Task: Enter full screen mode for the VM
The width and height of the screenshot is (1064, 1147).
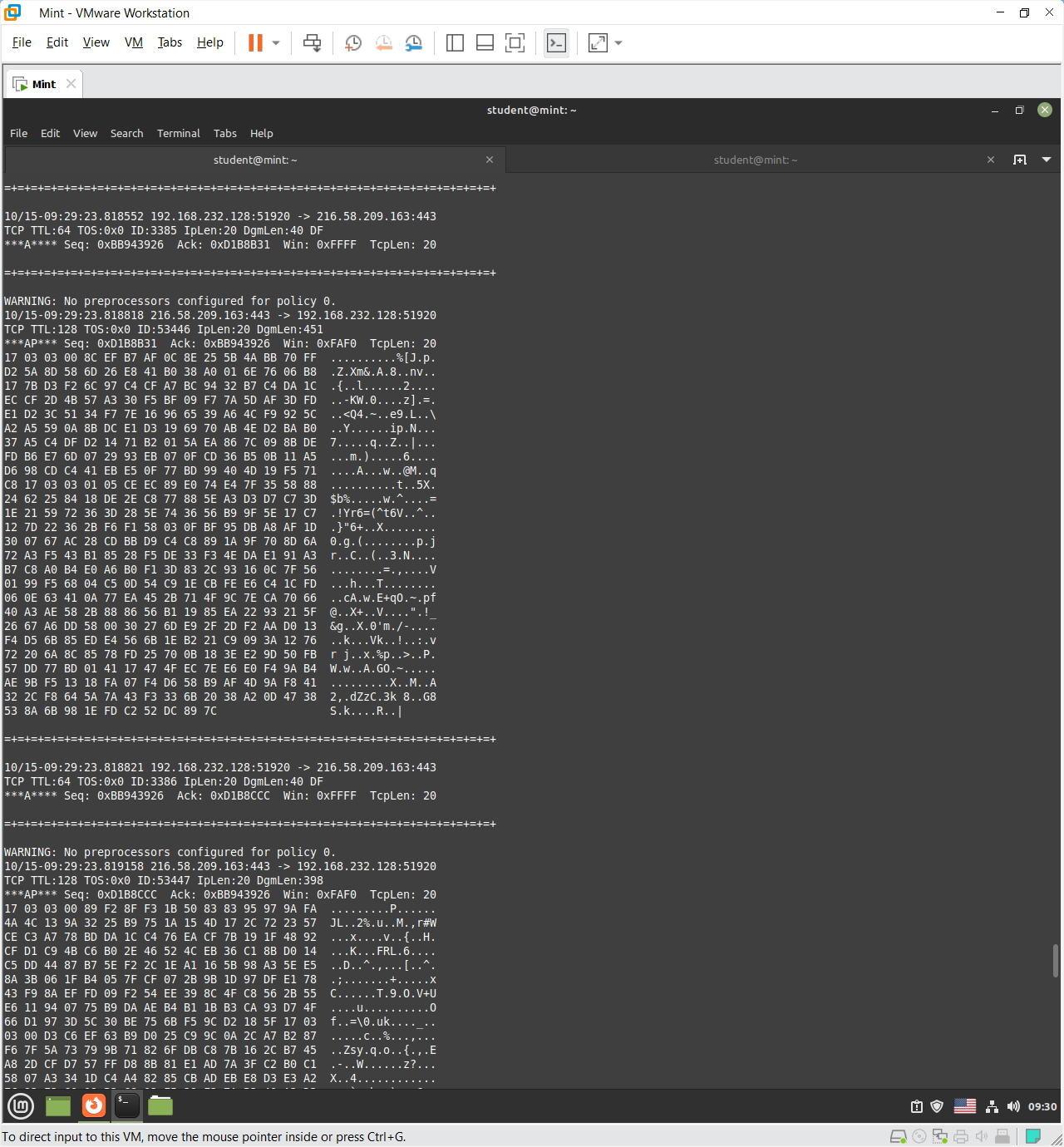Action: pyautogui.click(x=515, y=43)
